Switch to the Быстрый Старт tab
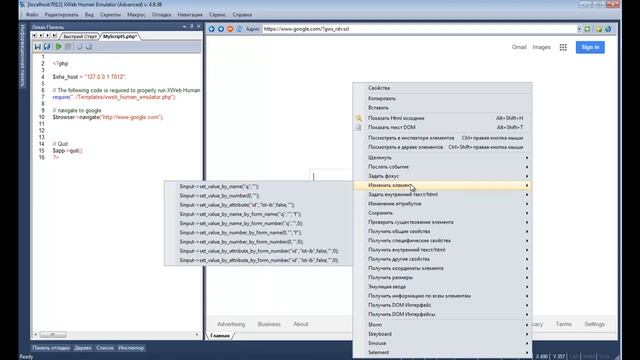 click(80, 36)
